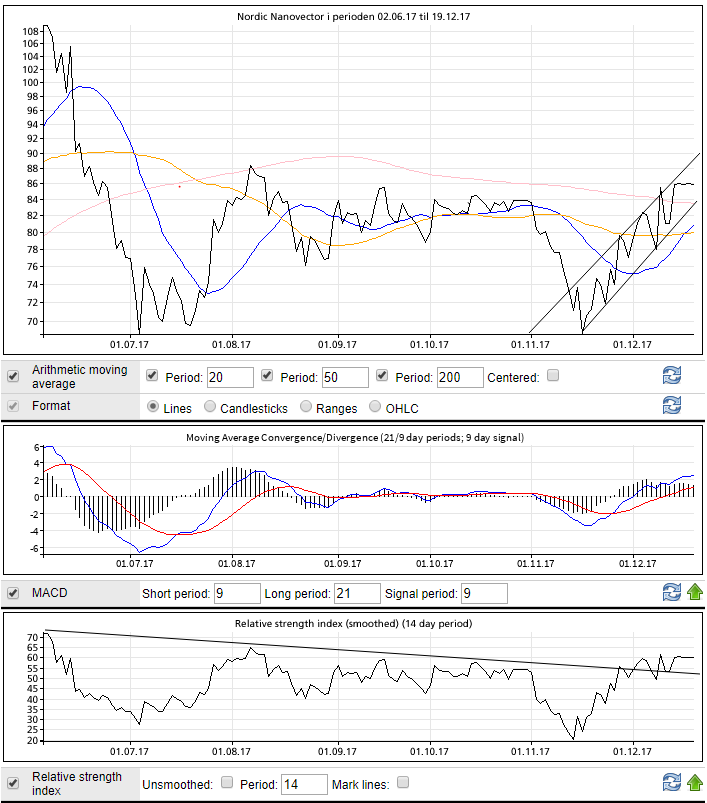Move MACD panel up with green arrow
This screenshot has width=707, height=803.
tap(695, 592)
